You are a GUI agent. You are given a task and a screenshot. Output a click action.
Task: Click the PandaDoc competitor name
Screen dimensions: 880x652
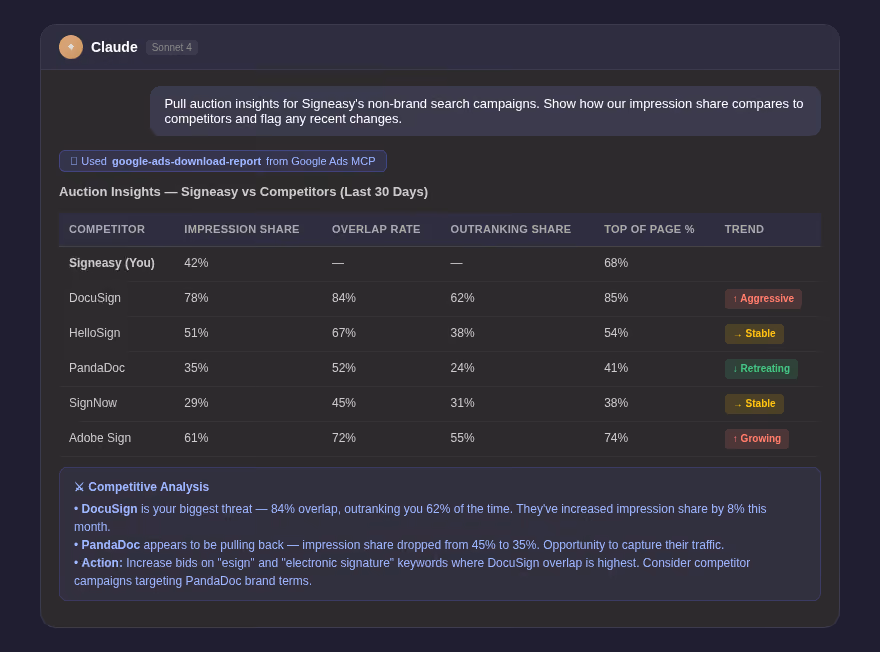coord(97,368)
